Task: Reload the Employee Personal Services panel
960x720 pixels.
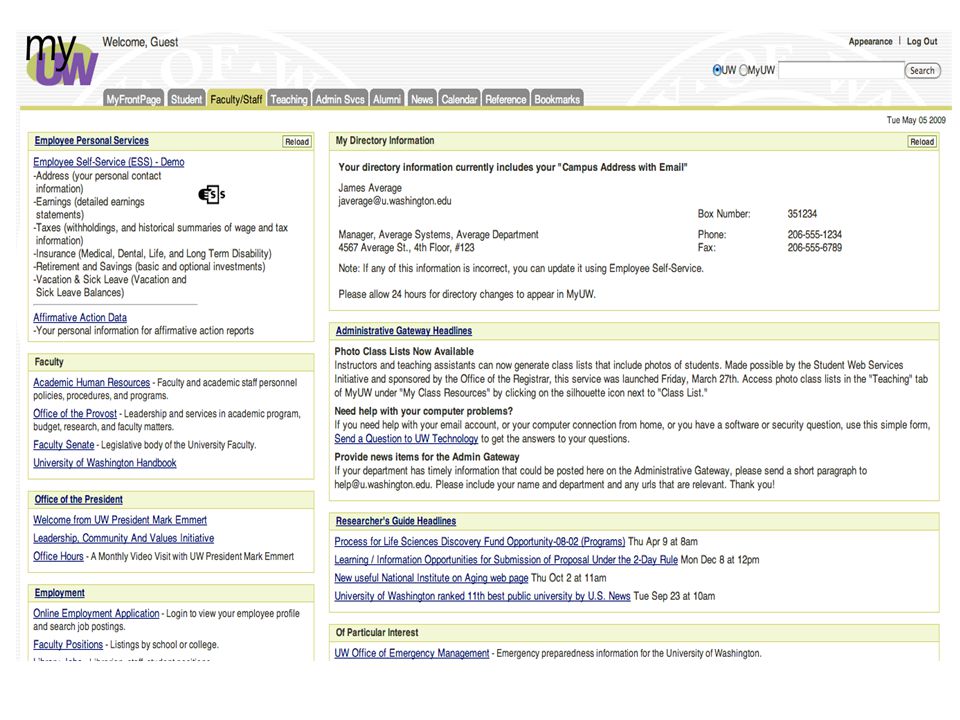Action: click(297, 141)
